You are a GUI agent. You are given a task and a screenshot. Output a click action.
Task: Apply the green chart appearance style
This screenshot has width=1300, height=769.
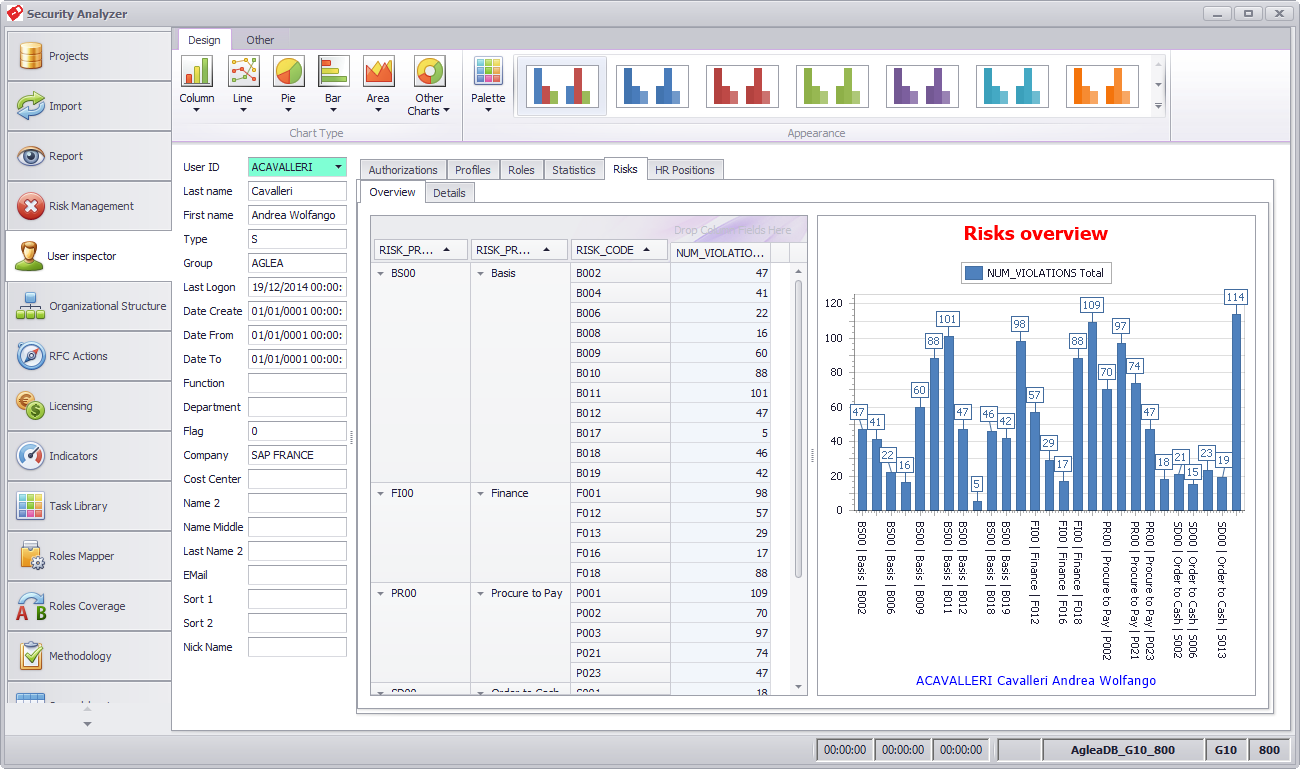(x=832, y=86)
